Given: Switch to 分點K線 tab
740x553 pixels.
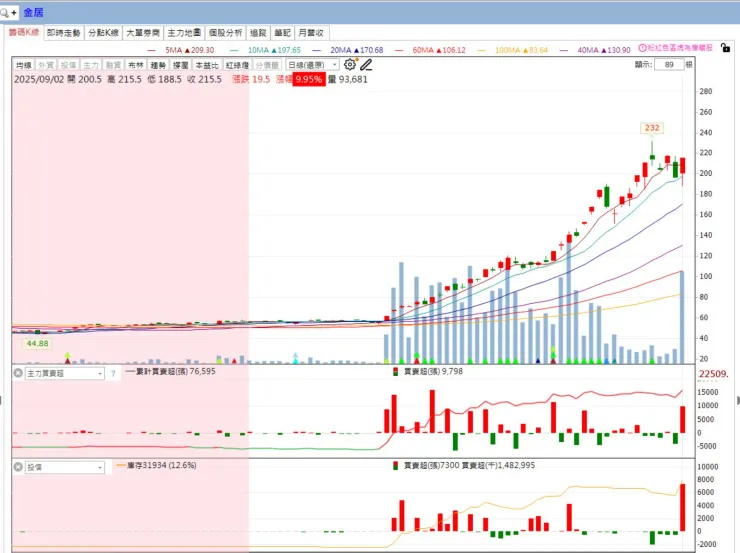Looking at the screenshot, I should click(103, 33).
